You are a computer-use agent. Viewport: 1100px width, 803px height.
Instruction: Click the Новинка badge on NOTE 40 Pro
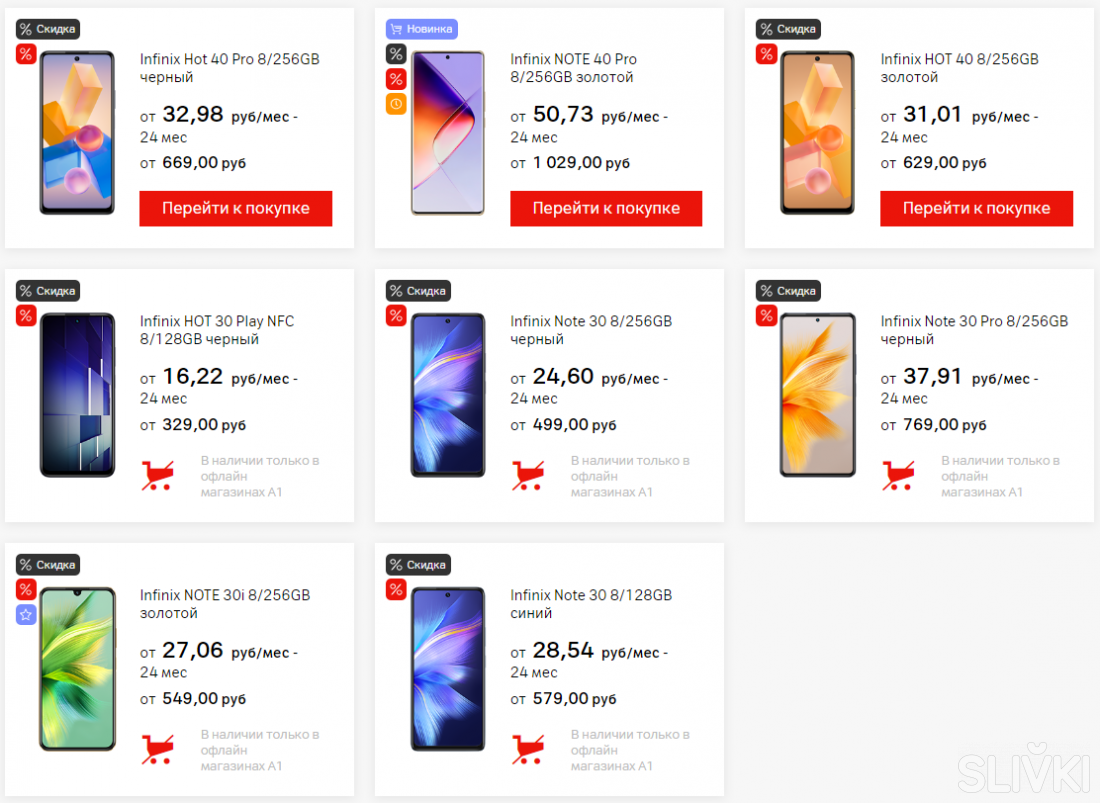click(421, 29)
